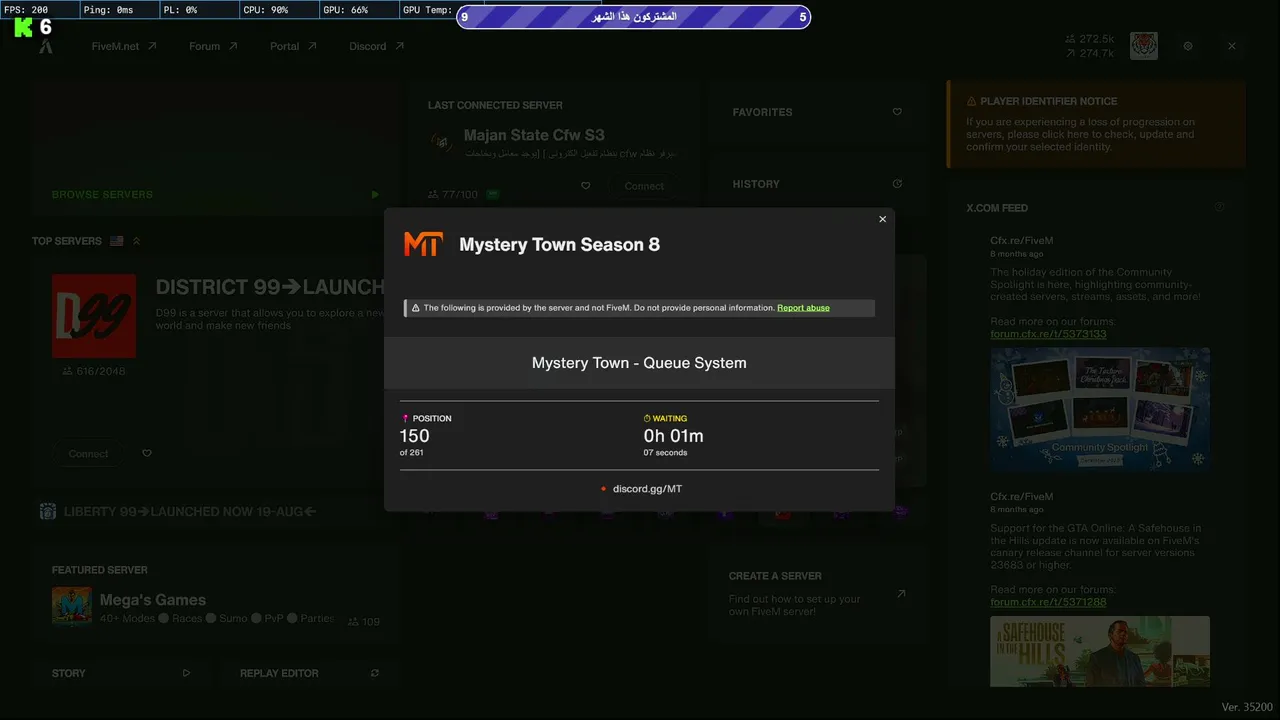Screen dimensions: 1280x720
Task: Open the History list
Action: pyautogui.click(x=818, y=184)
